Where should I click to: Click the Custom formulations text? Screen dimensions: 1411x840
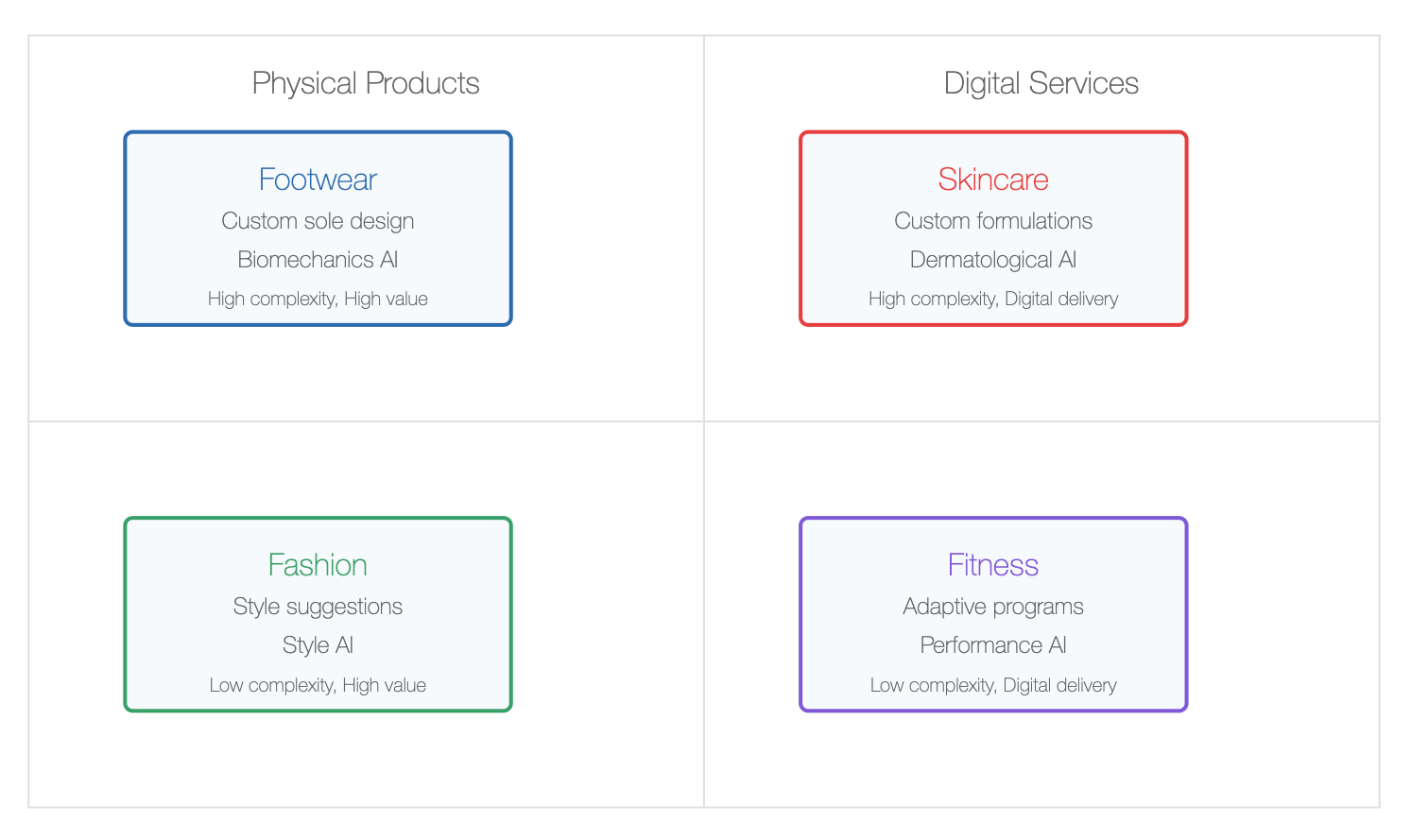(993, 221)
